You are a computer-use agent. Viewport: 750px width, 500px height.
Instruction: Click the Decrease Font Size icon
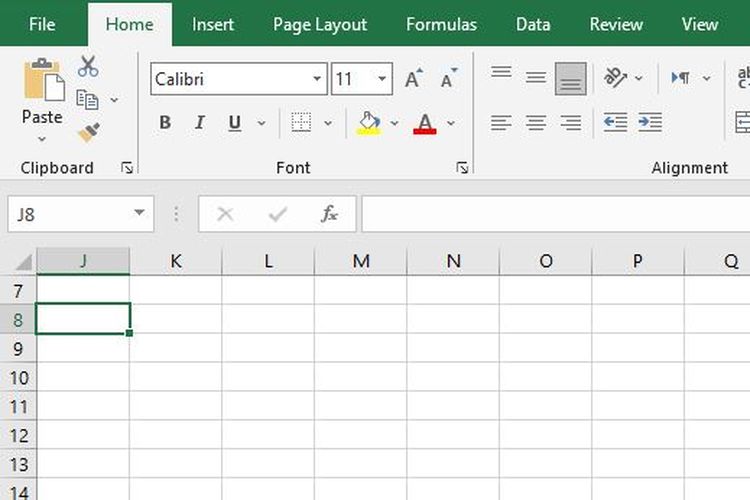point(448,79)
